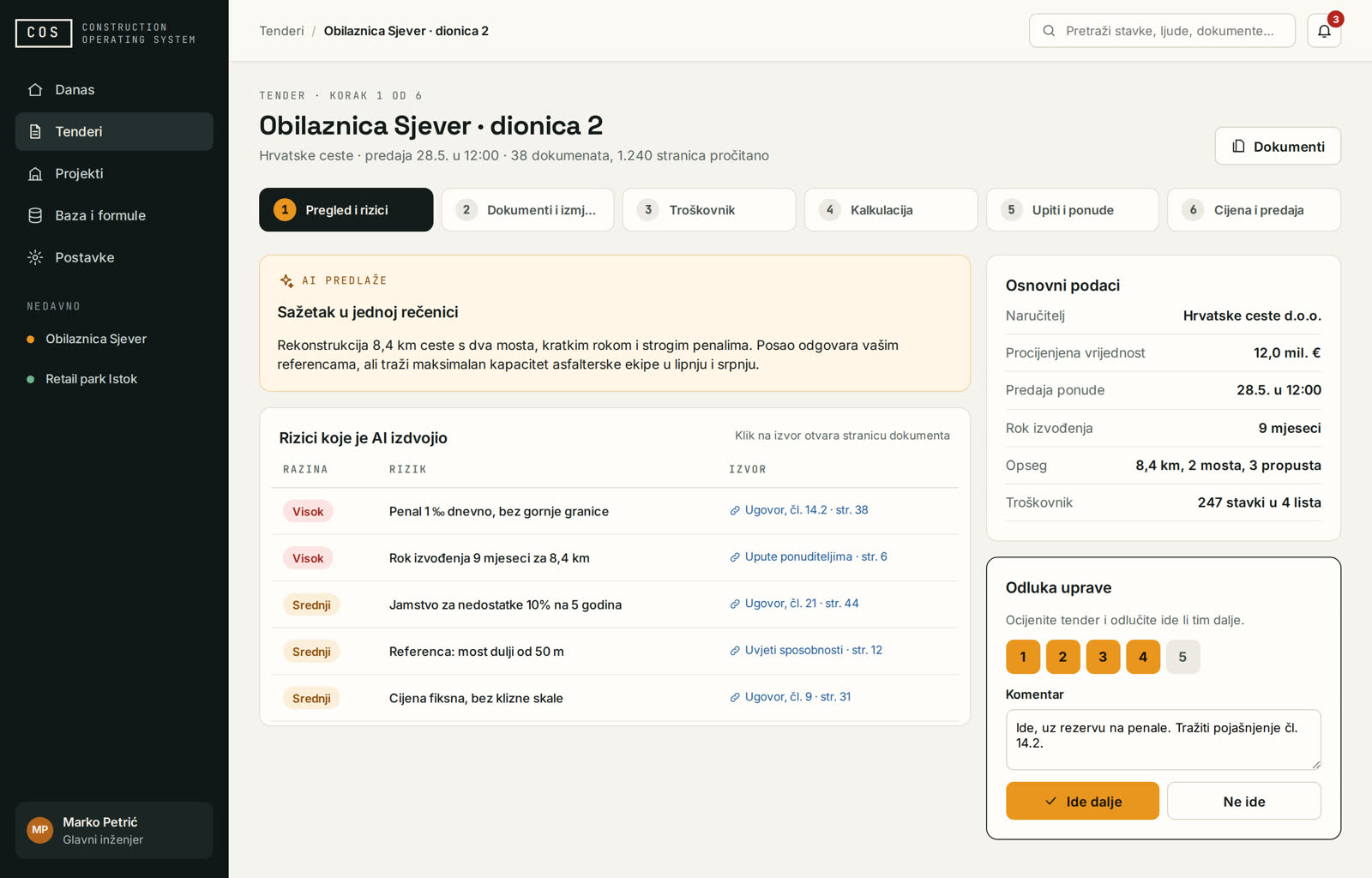Go to step 4 Kalkulacija
1372x878 pixels.
(x=891, y=210)
